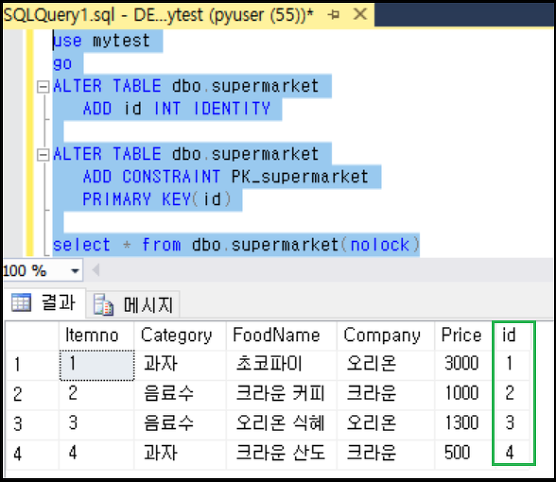Select the Price column header

pos(463,336)
